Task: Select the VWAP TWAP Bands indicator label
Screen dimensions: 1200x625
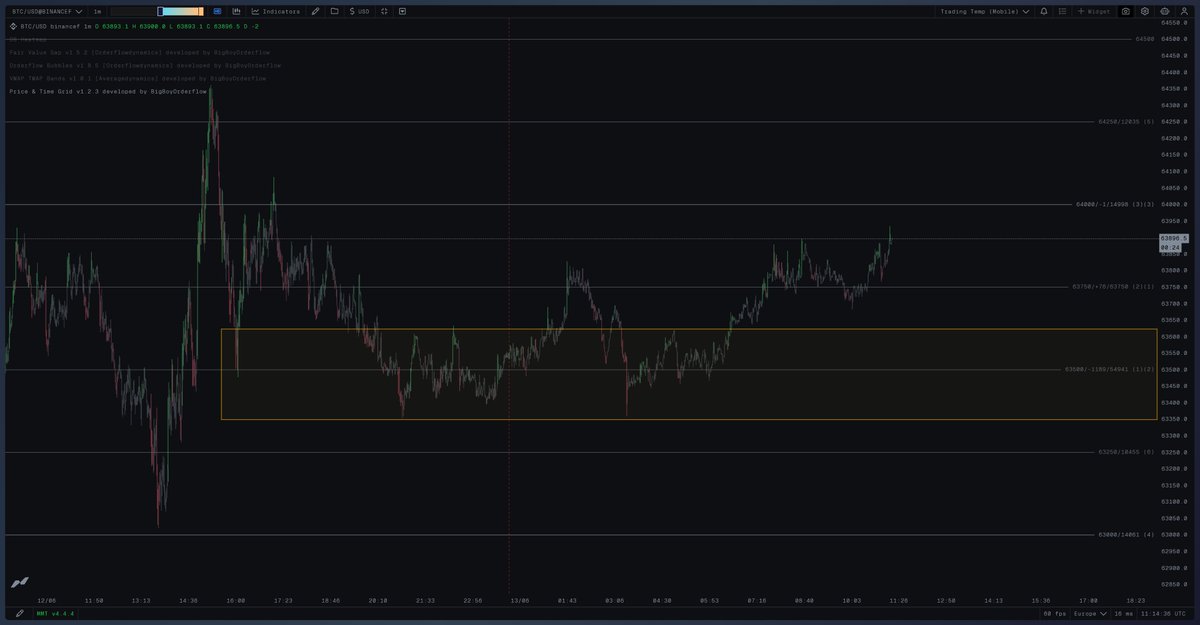Action: coord(137,78)
